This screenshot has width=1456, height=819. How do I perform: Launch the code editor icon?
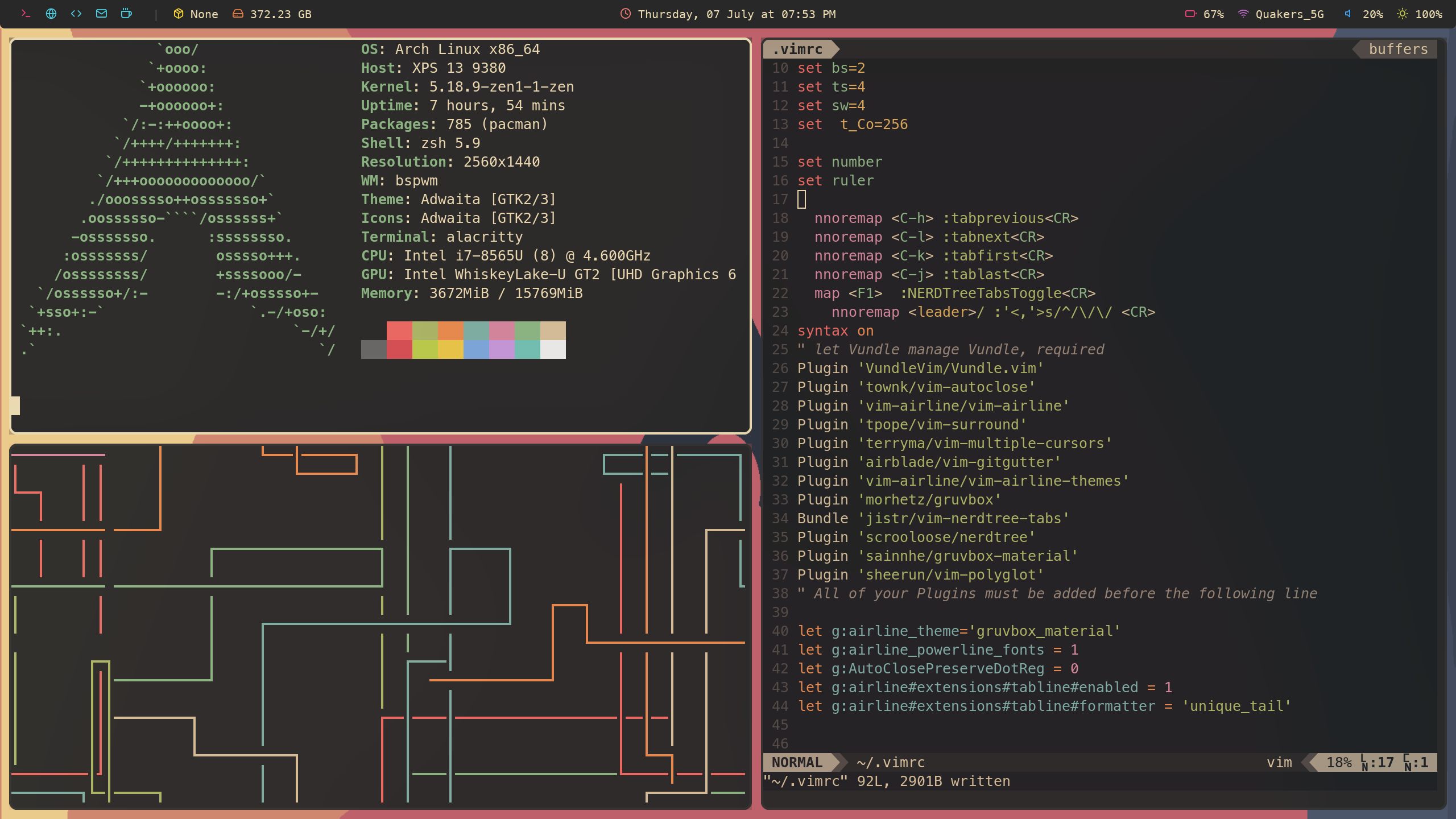point(76,14)
